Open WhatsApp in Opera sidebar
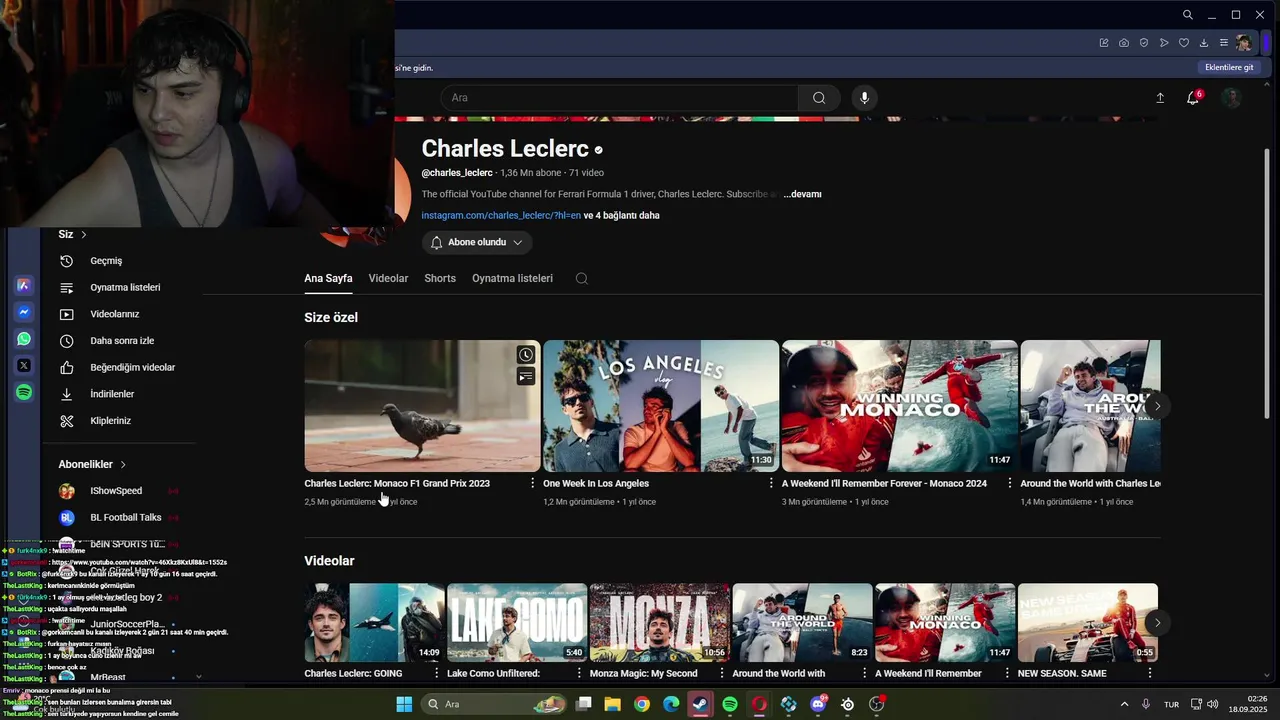1280x720 pixels. [24, 339]
